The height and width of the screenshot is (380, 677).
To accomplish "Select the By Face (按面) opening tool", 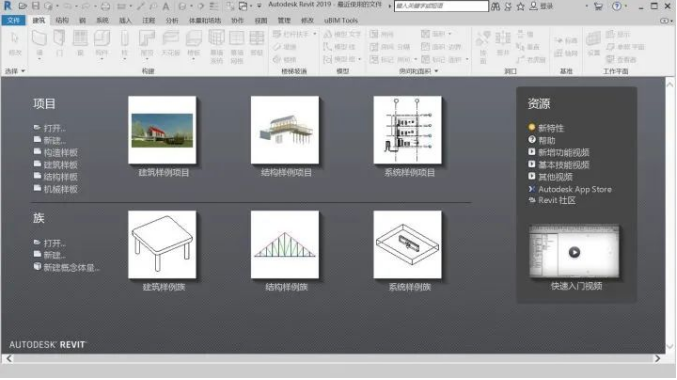I will coord(483,47).
